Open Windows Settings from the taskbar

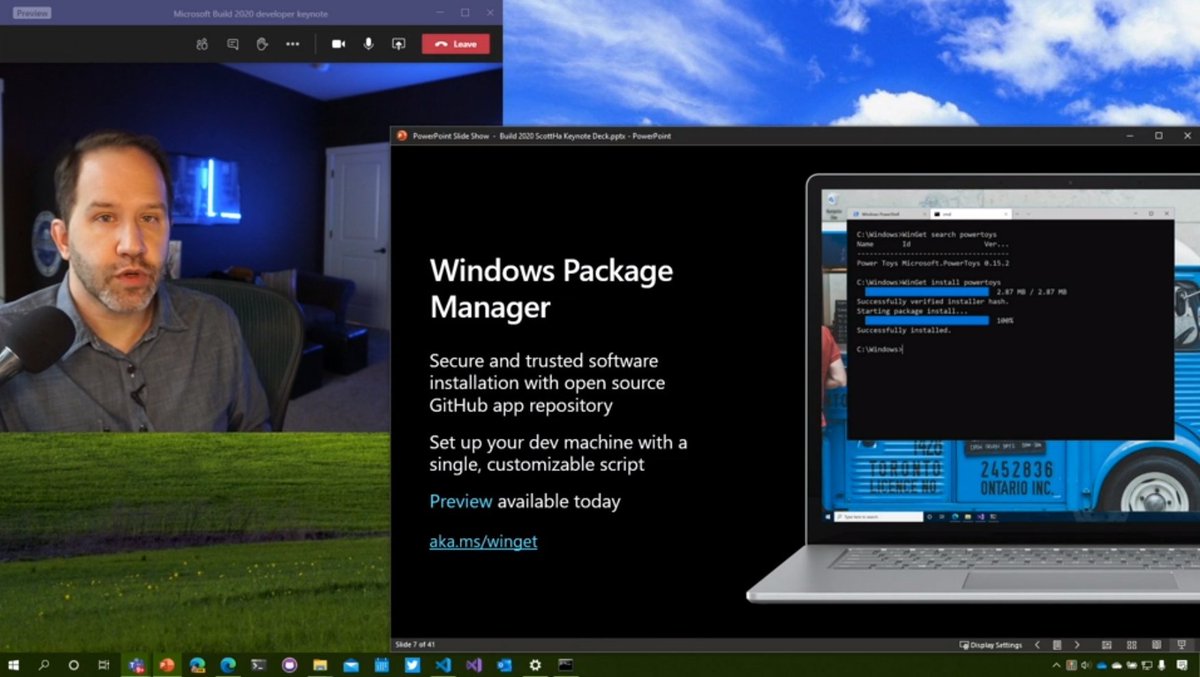pyautogui.click(x=534, y=664)
